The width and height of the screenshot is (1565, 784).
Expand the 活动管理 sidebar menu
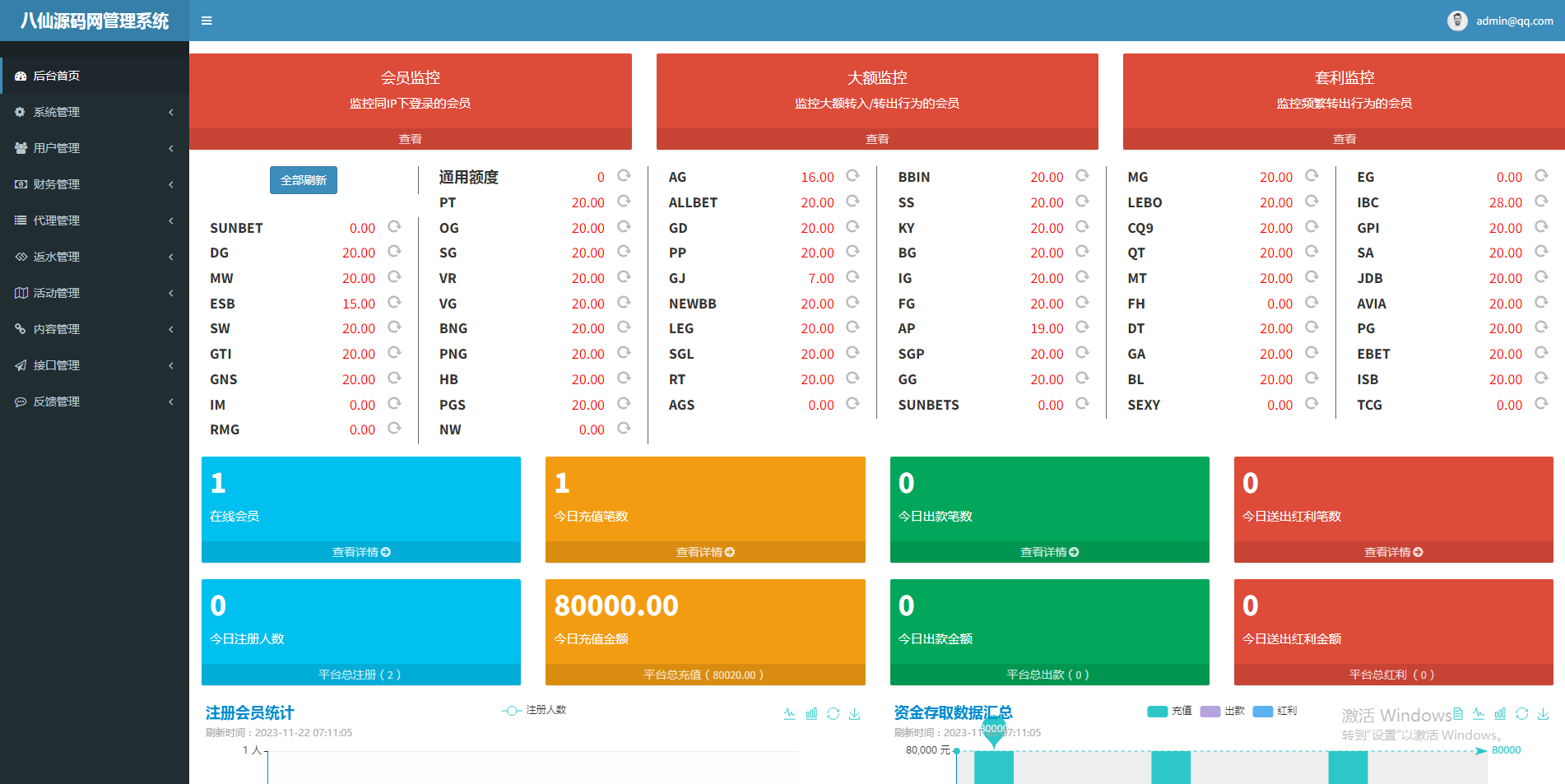click(x=95, y=293)
